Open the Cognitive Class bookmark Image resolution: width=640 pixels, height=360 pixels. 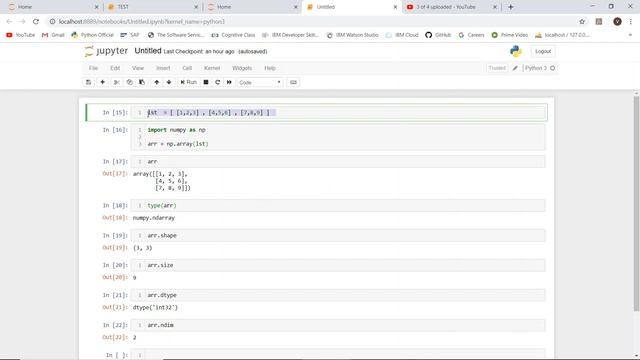tap(233, 35)
